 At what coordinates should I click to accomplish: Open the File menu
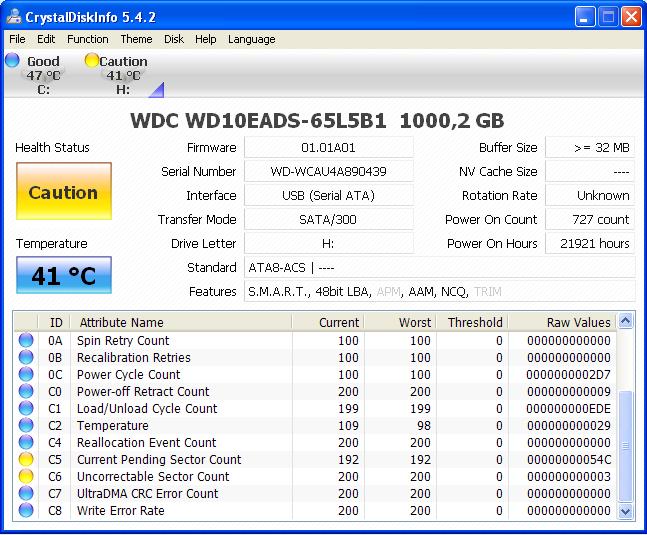(x=17, y=39)
